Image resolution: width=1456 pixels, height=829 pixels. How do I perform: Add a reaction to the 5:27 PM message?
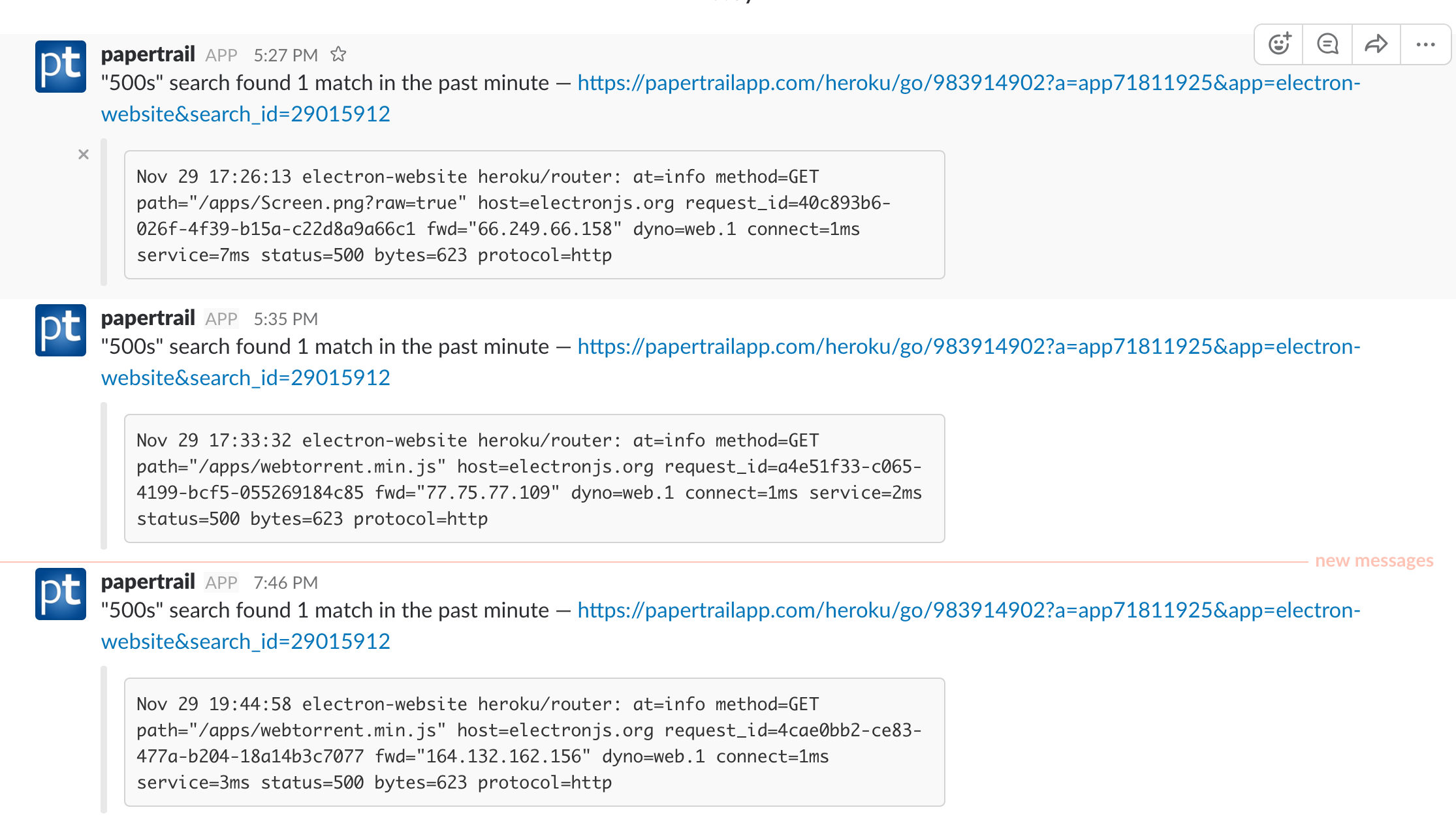click(x=1278, y=44)
